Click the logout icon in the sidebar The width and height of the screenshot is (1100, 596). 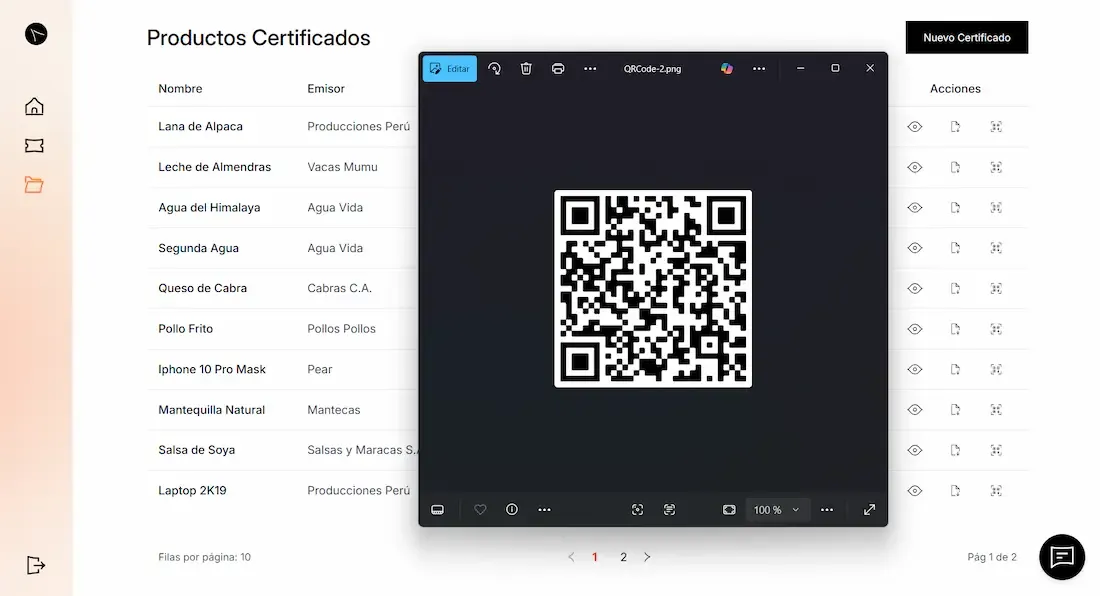36,565
